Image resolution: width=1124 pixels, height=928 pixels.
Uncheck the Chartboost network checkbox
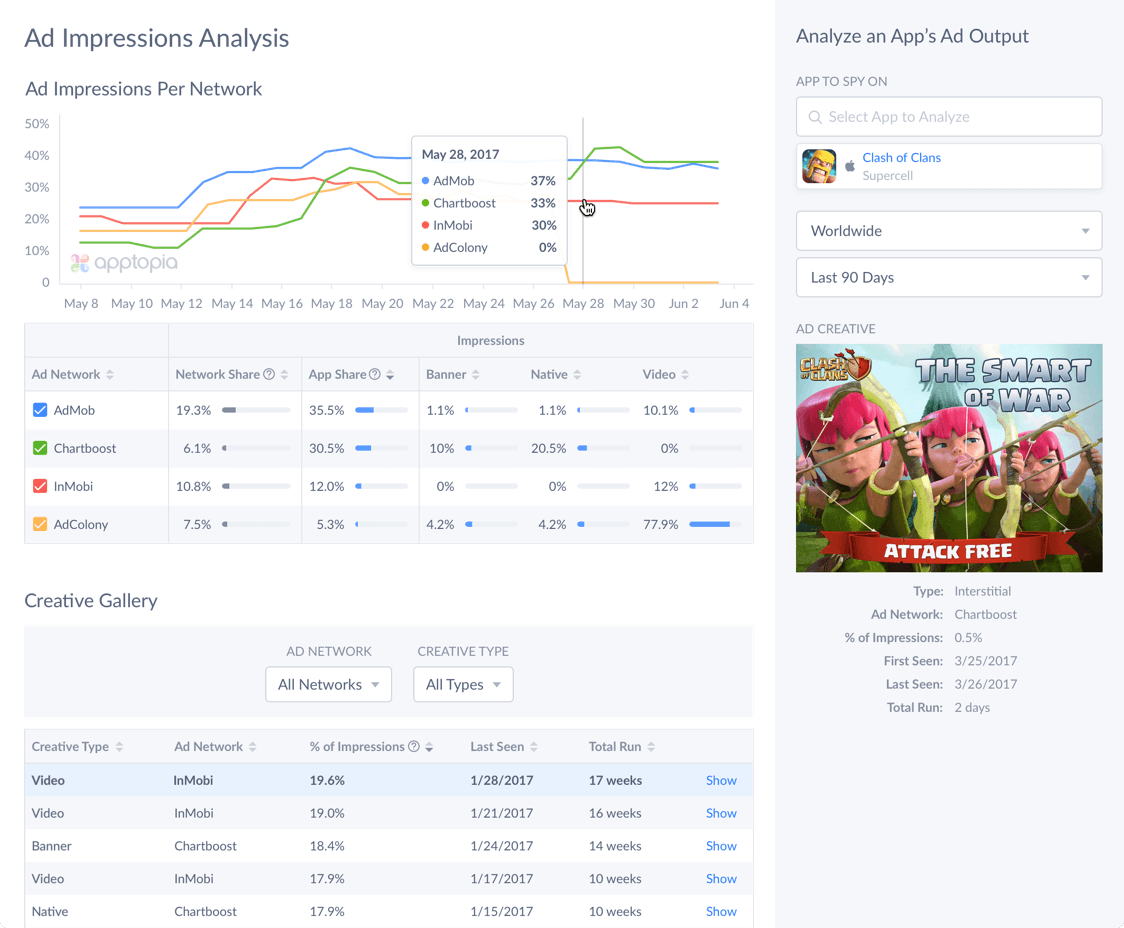40,448
